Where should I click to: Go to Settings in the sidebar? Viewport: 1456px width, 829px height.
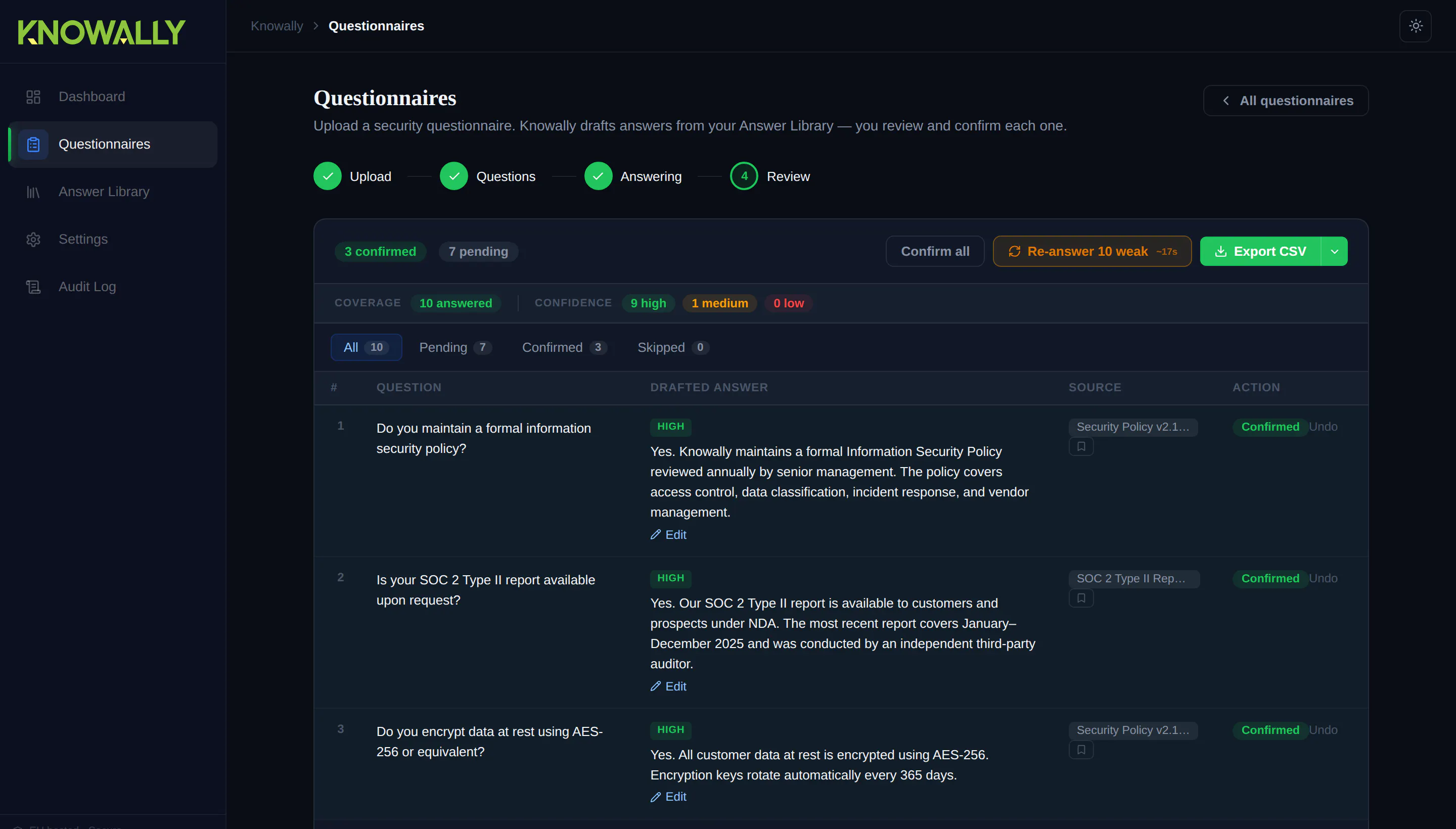113,239
